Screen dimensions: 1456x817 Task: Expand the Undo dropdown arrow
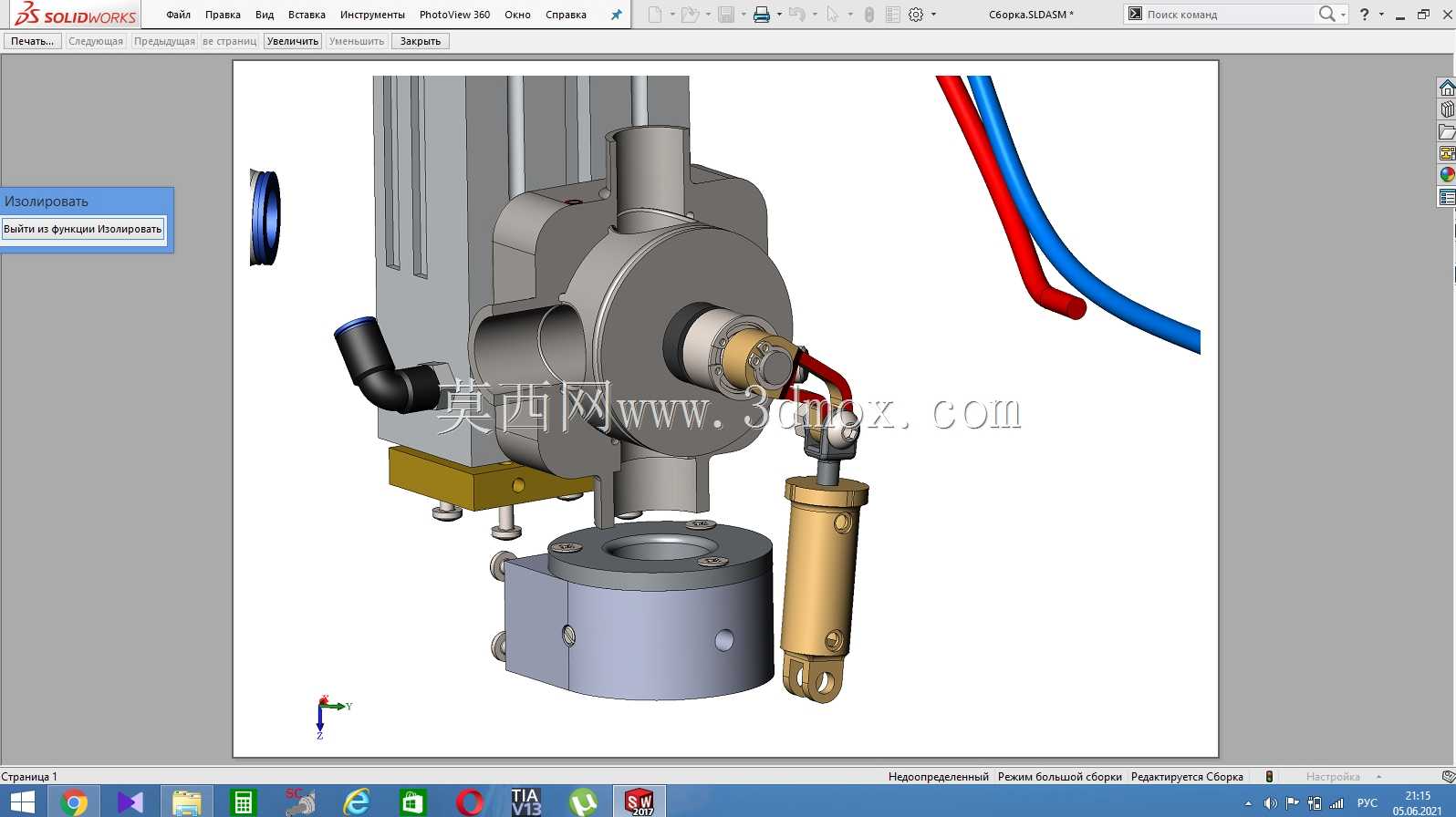[815, 15]
